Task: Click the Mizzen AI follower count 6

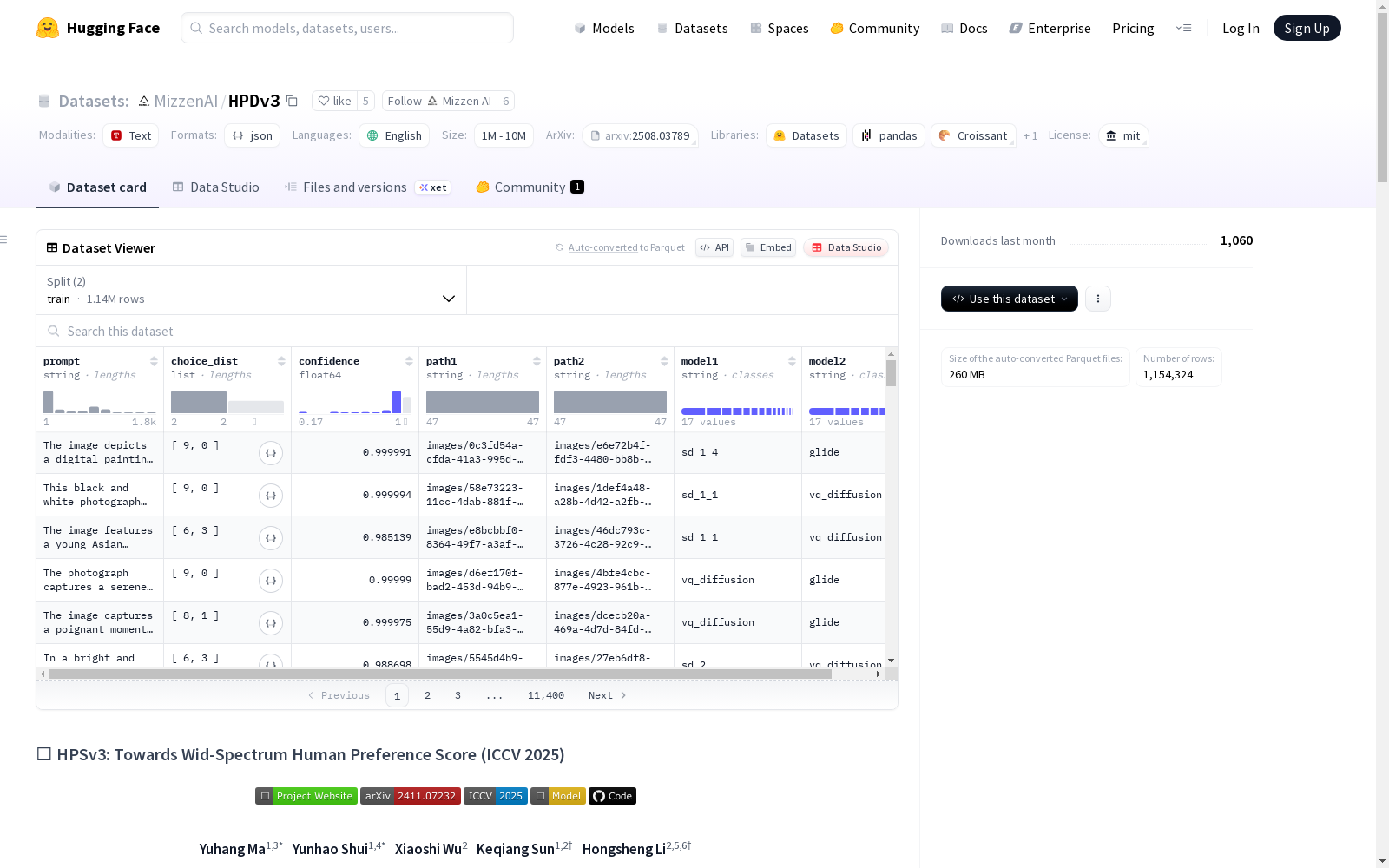Action: (505, 102)
